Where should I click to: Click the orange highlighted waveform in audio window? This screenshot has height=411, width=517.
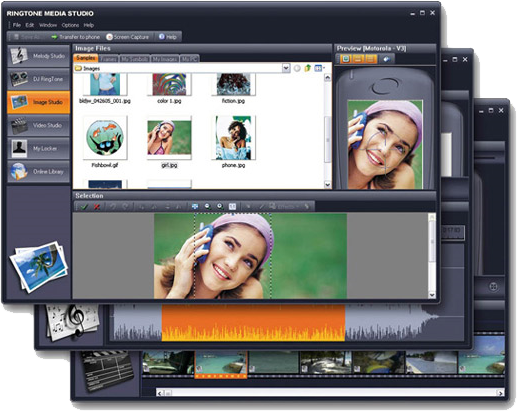[x=253, y=323]
